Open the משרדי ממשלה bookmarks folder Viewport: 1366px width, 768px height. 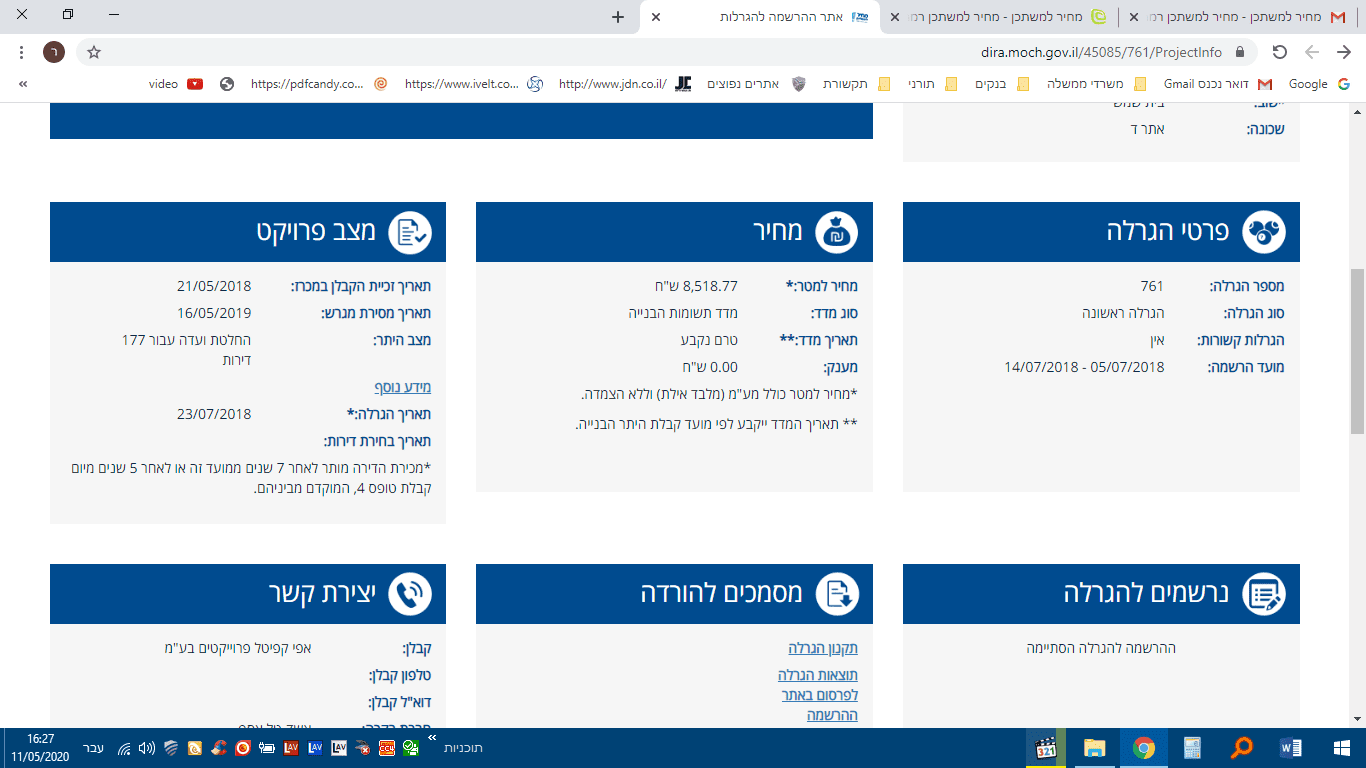(x=1097, y=84)
